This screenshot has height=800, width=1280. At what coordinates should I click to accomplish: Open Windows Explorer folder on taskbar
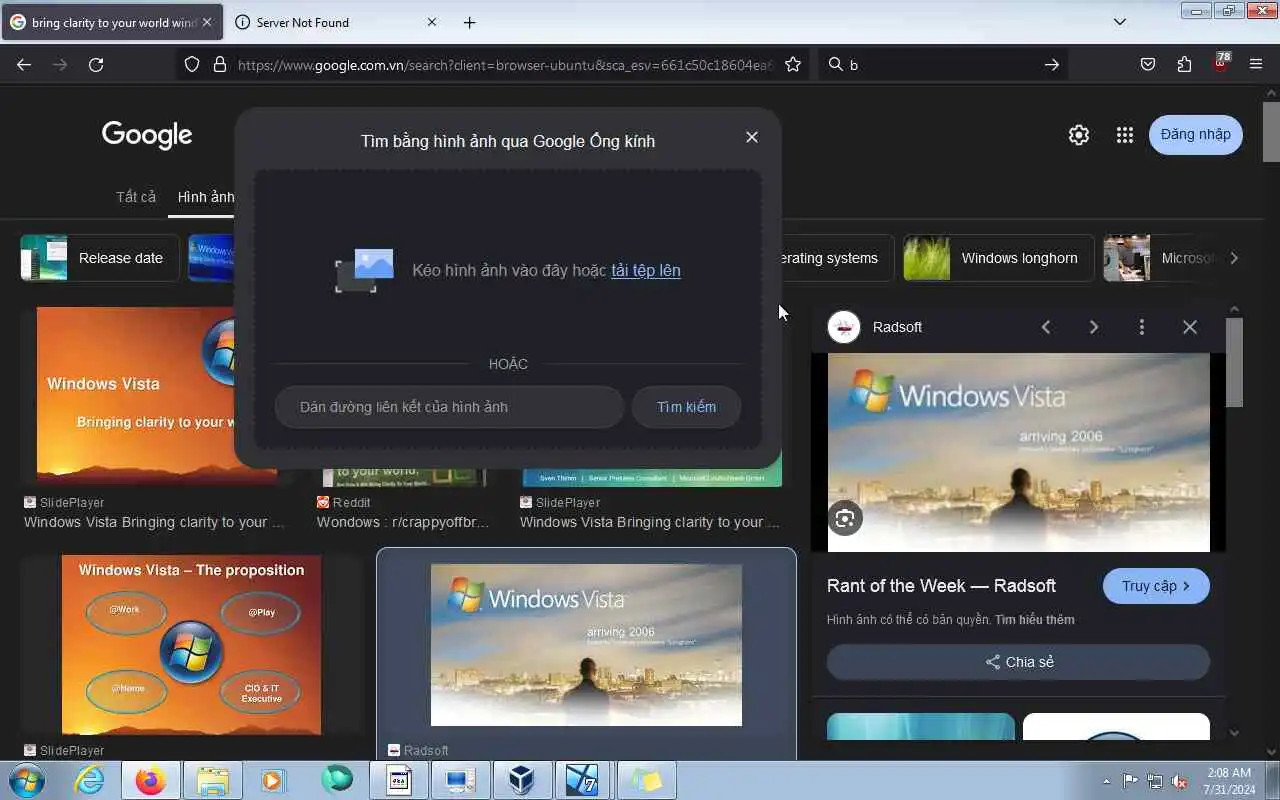pos(213,780)
